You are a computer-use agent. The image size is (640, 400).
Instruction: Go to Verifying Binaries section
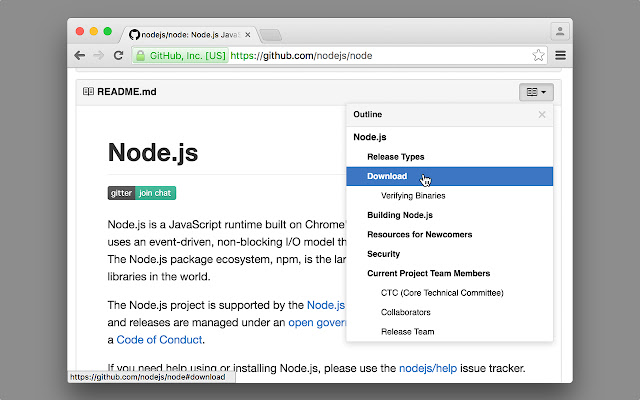[413, 196]
